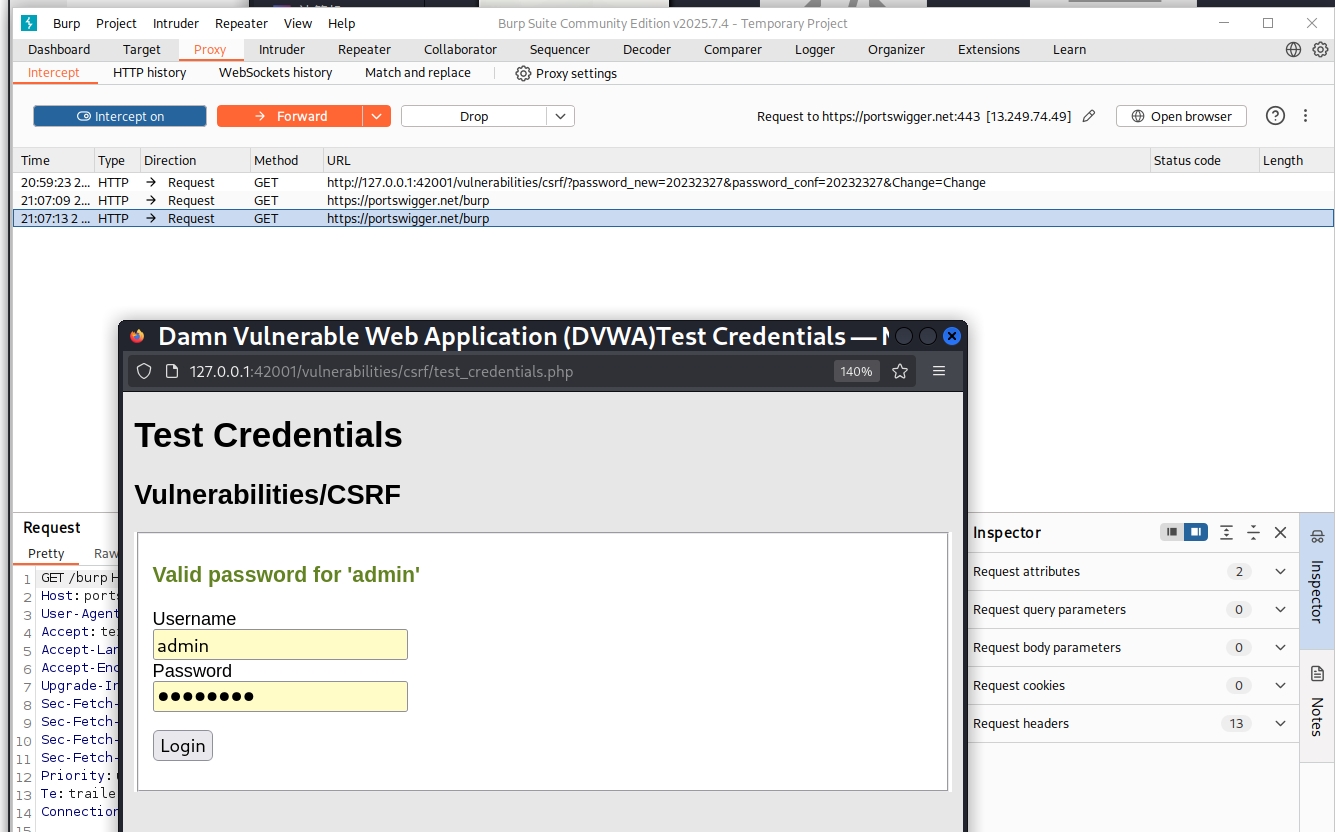This screenshot has height=832, width=1335.
Task: Close the Firefox DVWA window
Action: [x=952, y=336]
